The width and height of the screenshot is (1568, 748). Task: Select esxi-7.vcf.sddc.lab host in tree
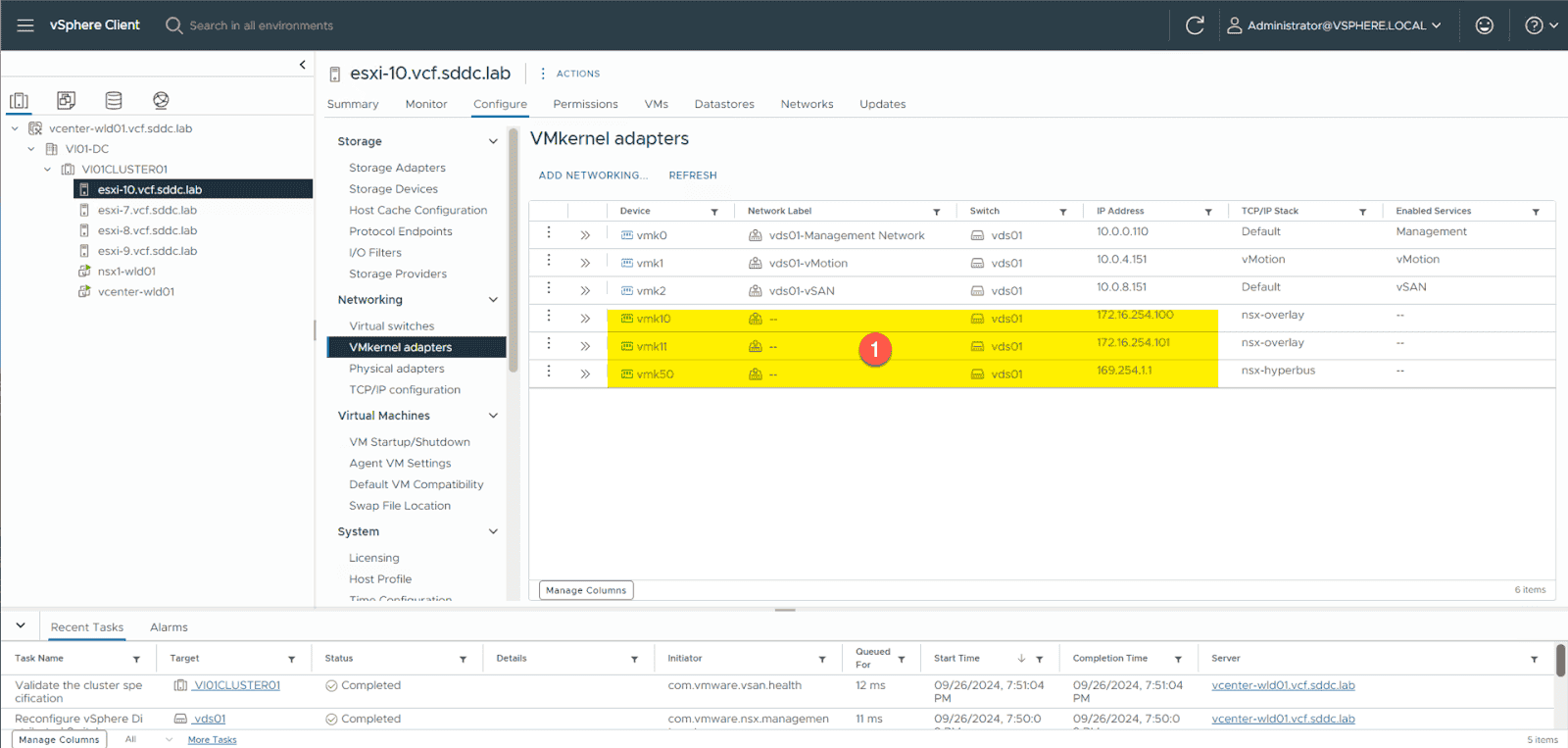pyautogui.click(x=147, y=210)
